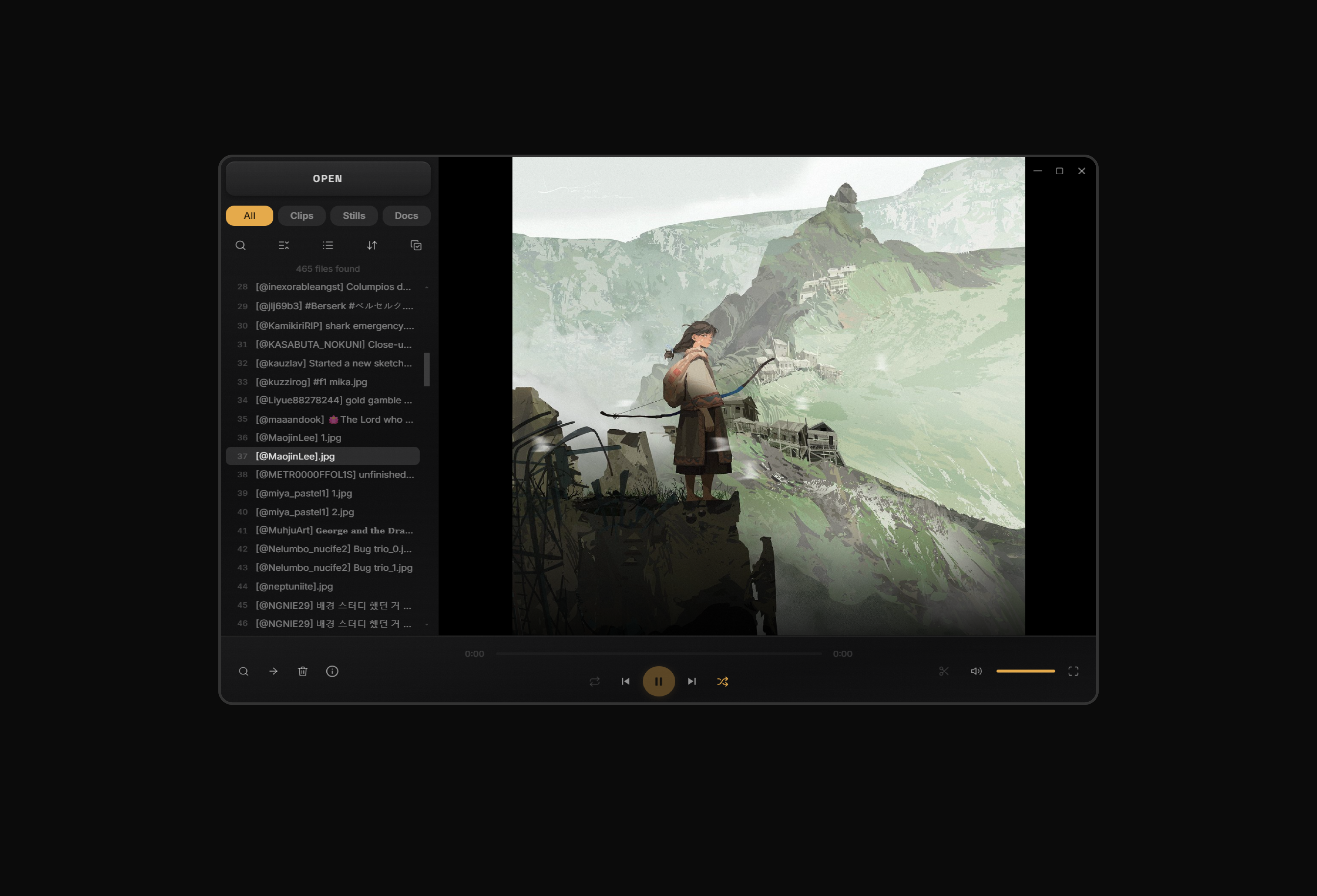Select "[@kuzzirog] #f1 mika.jpg" in list
1317x896 pixels.
coord(322,382)
